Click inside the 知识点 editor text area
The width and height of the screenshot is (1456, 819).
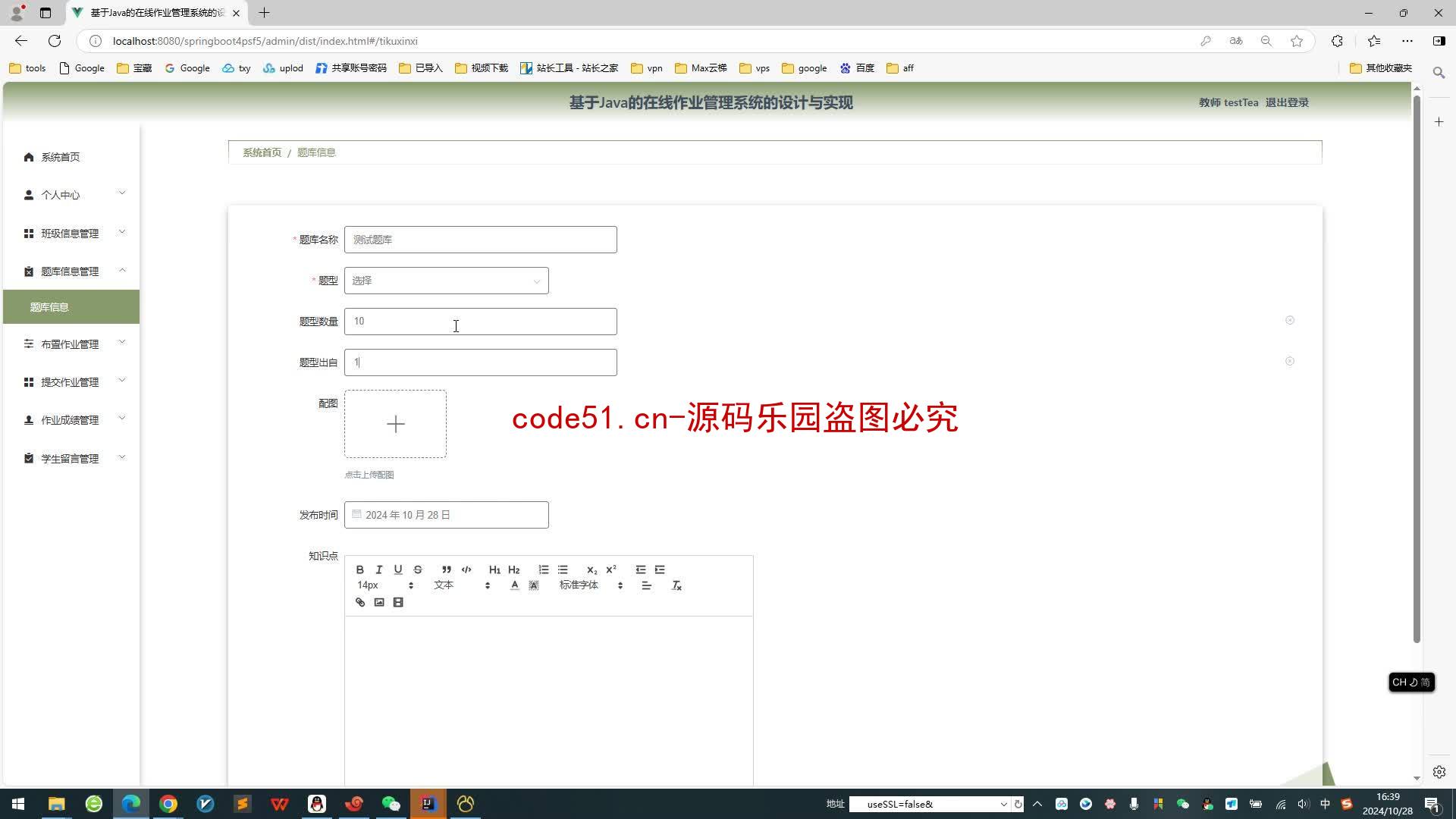[549, 701]
